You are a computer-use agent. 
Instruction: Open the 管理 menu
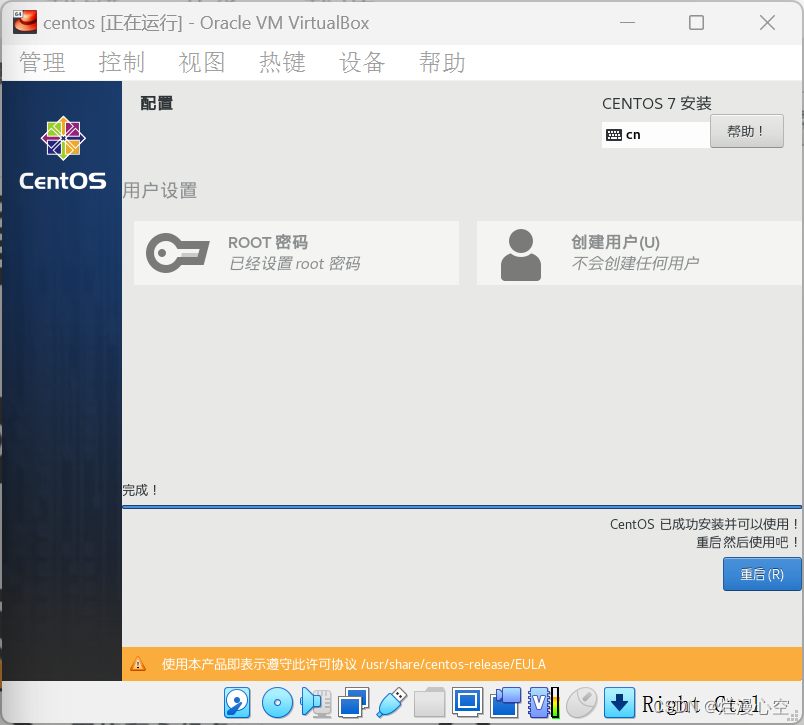(x=42, y=63)
